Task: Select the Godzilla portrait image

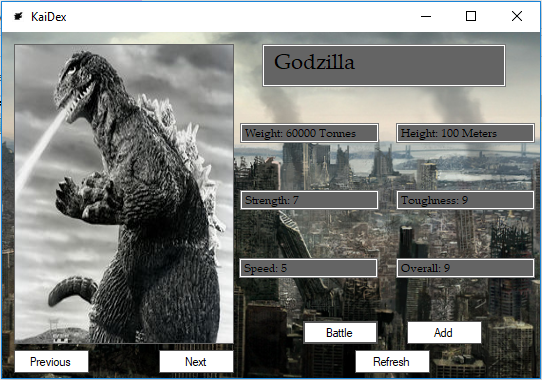Action: tap(124, 194)
